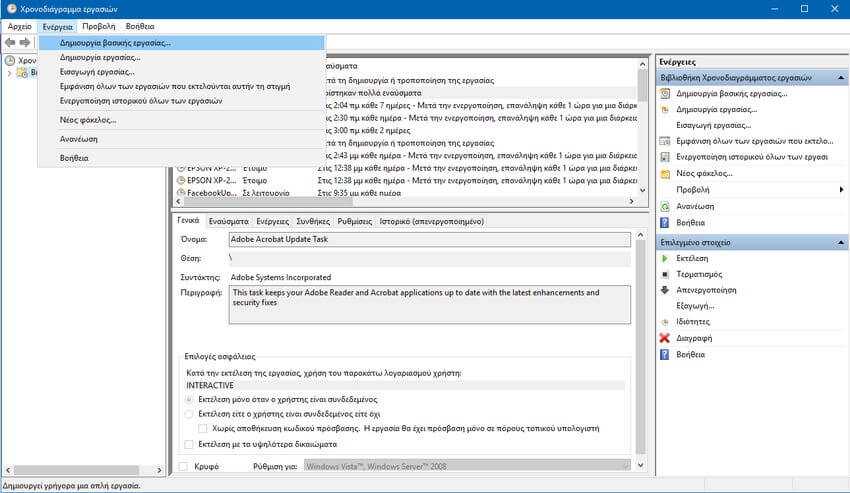Viewport: 850px width, 493px height.
Task: Click task list scroll-right arrow
Action: (x=631, y=201)
